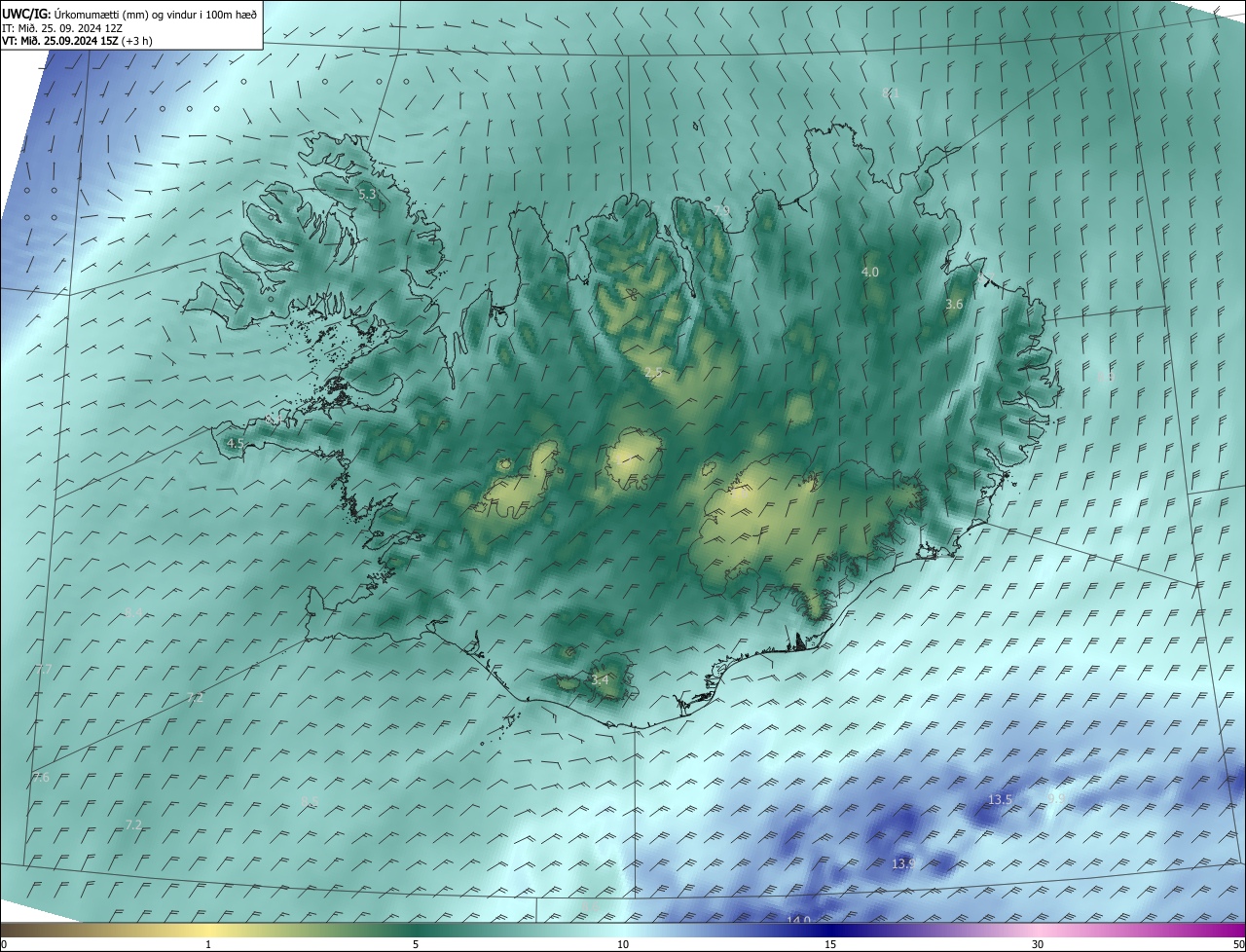Click the 3.4 value near the south coast
This screenshot has width=1246, height=952.
tap(600, 679)
